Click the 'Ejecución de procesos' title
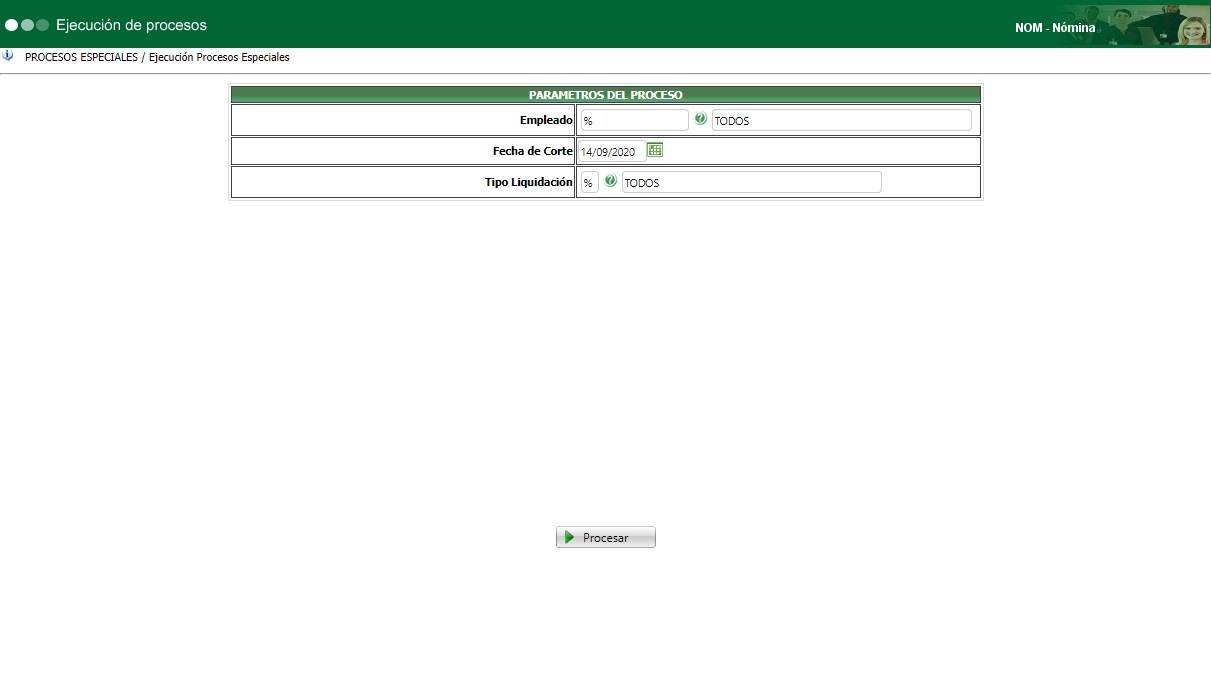This screenshot has width=1211, height=691. [x=131, y=25]
